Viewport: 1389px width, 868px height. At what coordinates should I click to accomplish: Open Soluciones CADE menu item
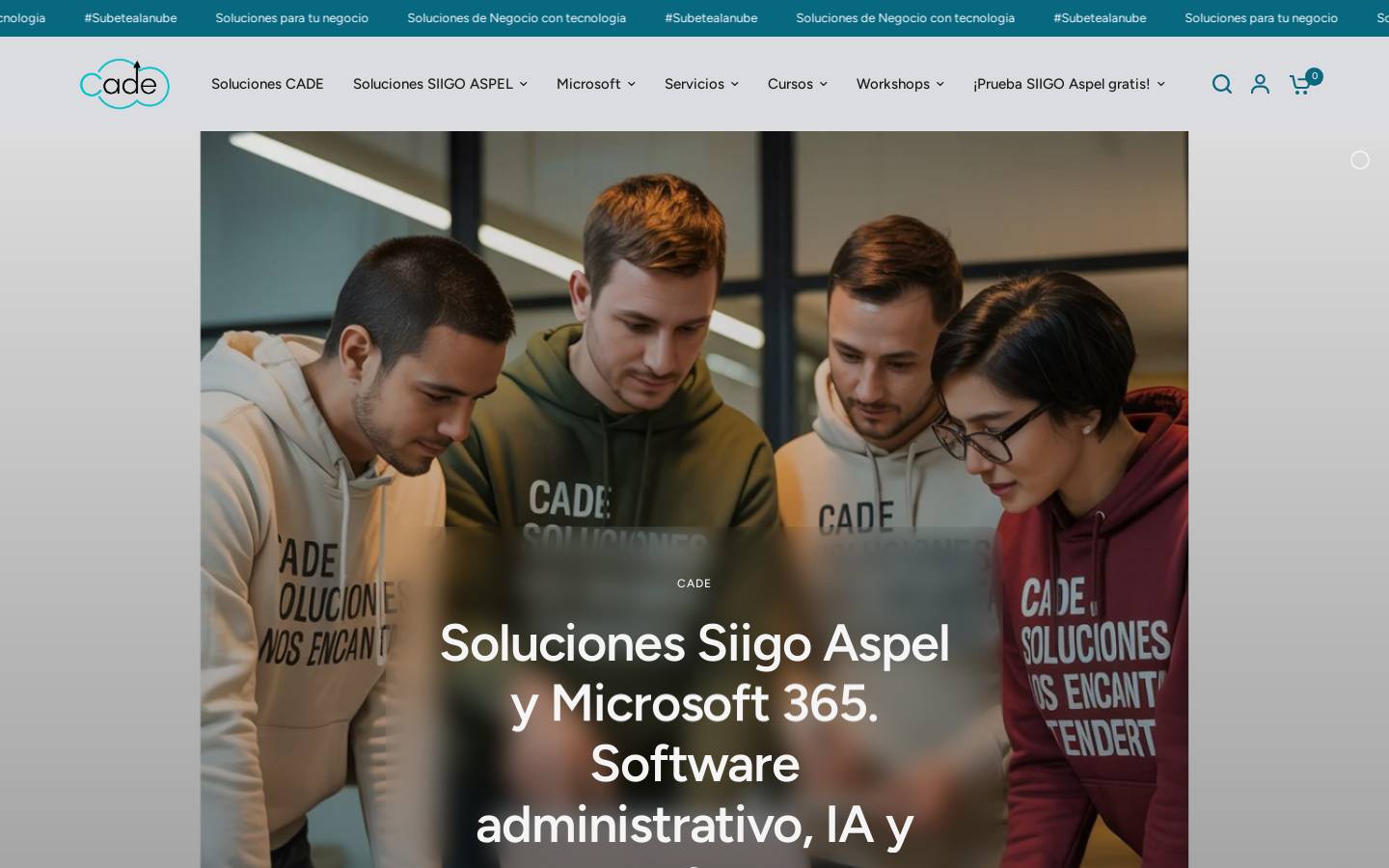[x=267, y=84]
